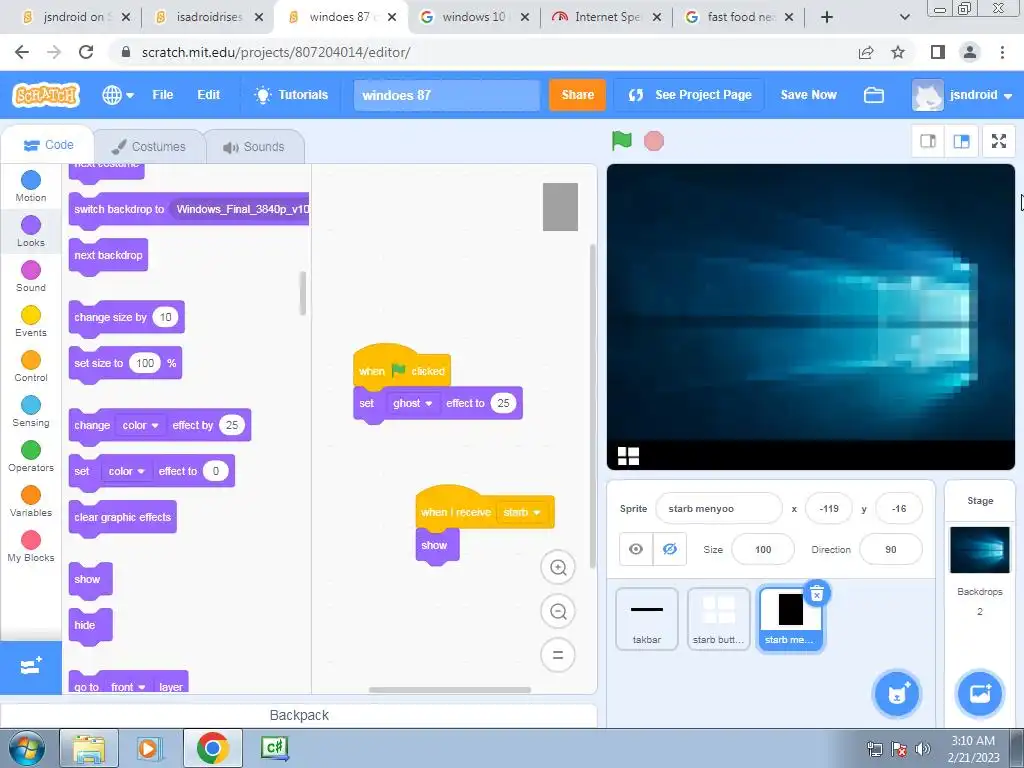Hide the sprite using crossed eye icon
1024x768 pixels.
pos(669,549)
